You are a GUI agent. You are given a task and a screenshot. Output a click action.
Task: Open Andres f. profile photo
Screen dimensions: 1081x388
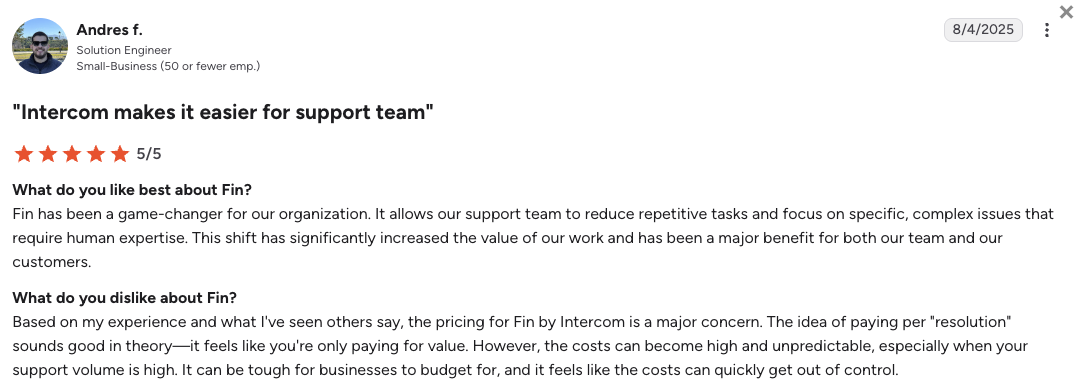(x=40, y=46)
